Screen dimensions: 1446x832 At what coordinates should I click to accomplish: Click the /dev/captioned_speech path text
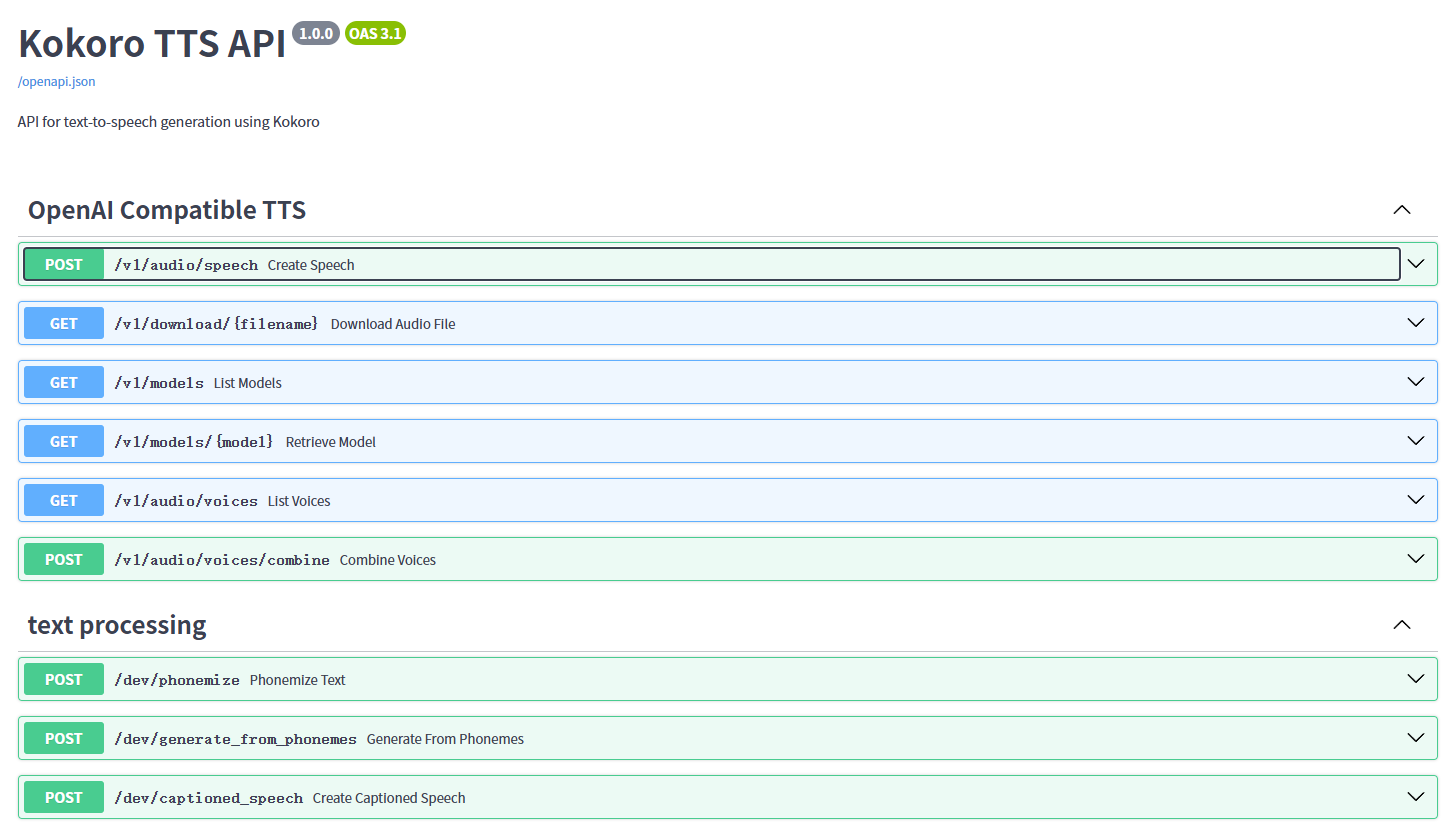[x=208, y=798]
